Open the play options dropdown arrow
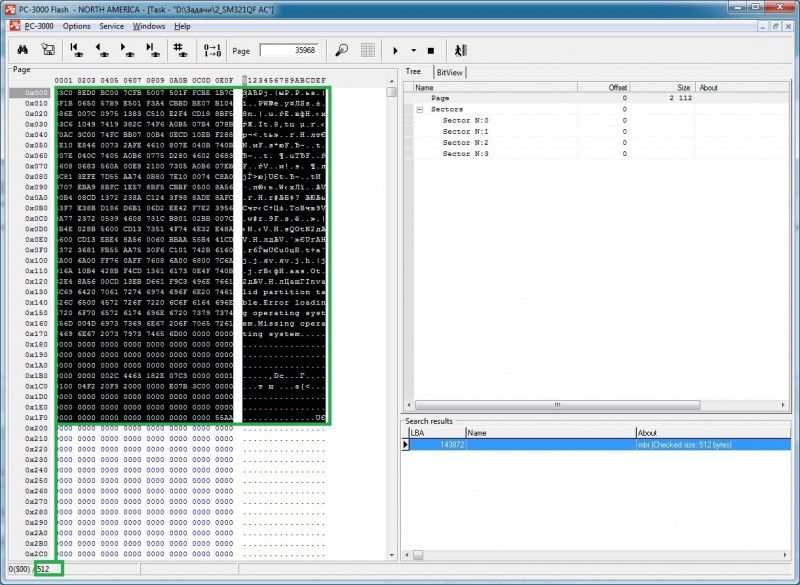The height and width of the screenshot is (585, 800). click(413, 50)
